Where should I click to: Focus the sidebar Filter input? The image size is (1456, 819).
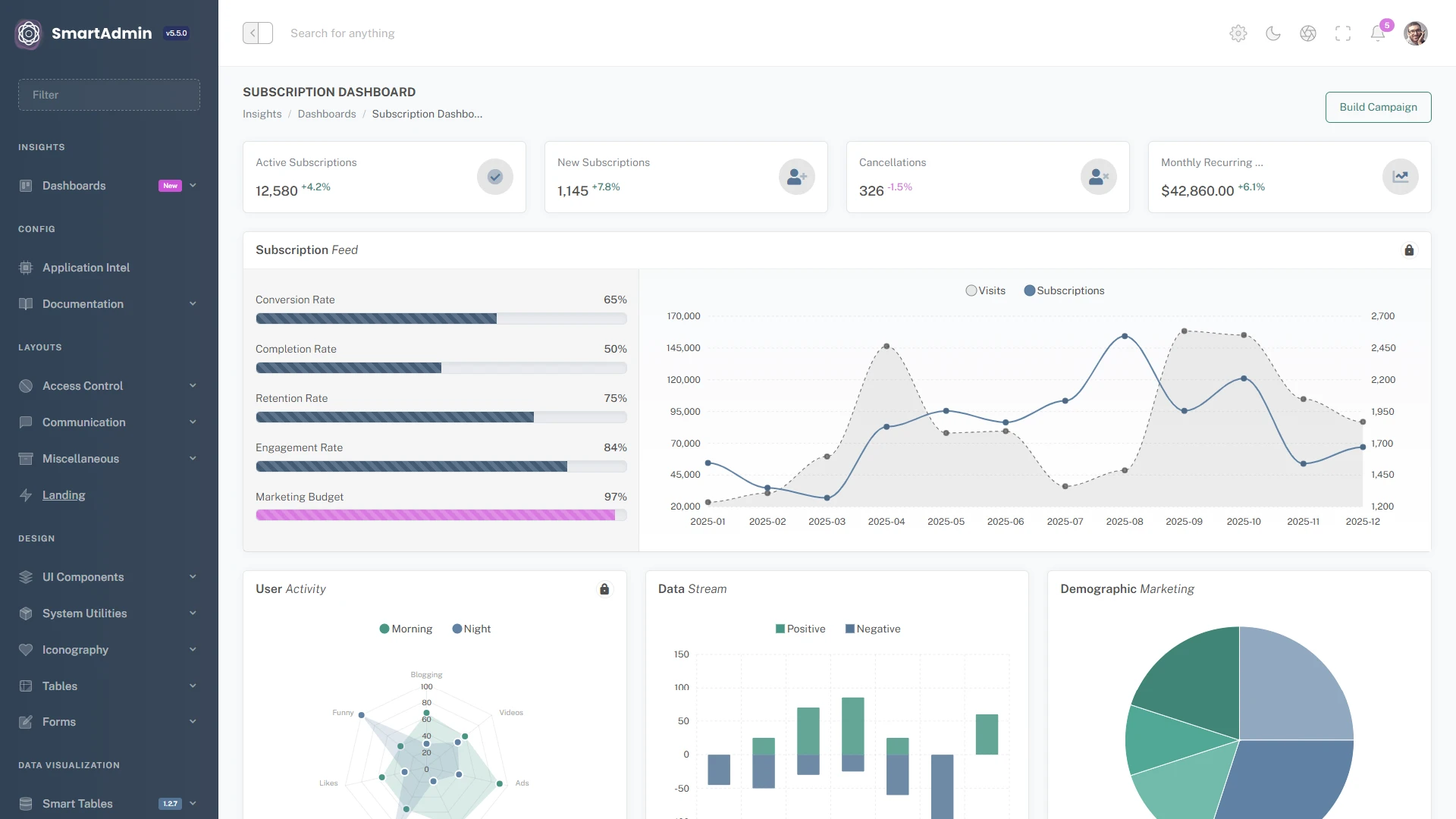109,95
